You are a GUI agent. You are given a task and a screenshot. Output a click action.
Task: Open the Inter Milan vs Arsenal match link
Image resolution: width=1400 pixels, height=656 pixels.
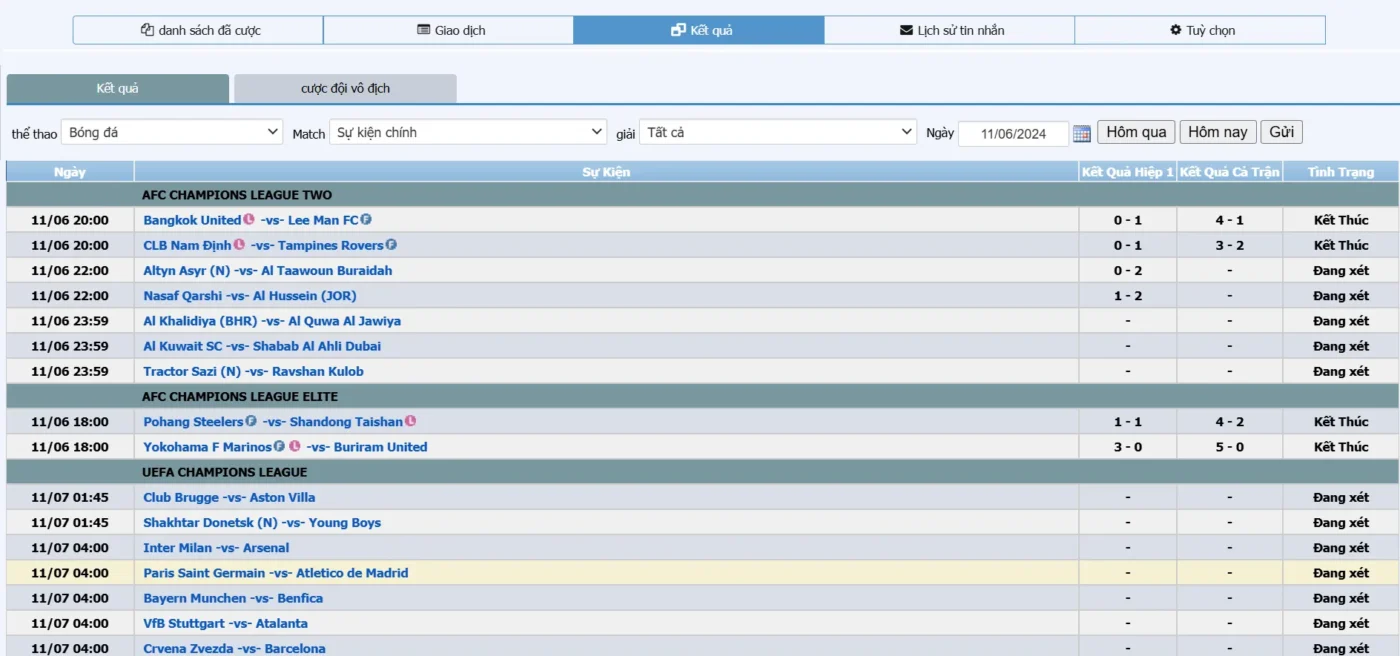pyautogui.click(x=216, y=548)
